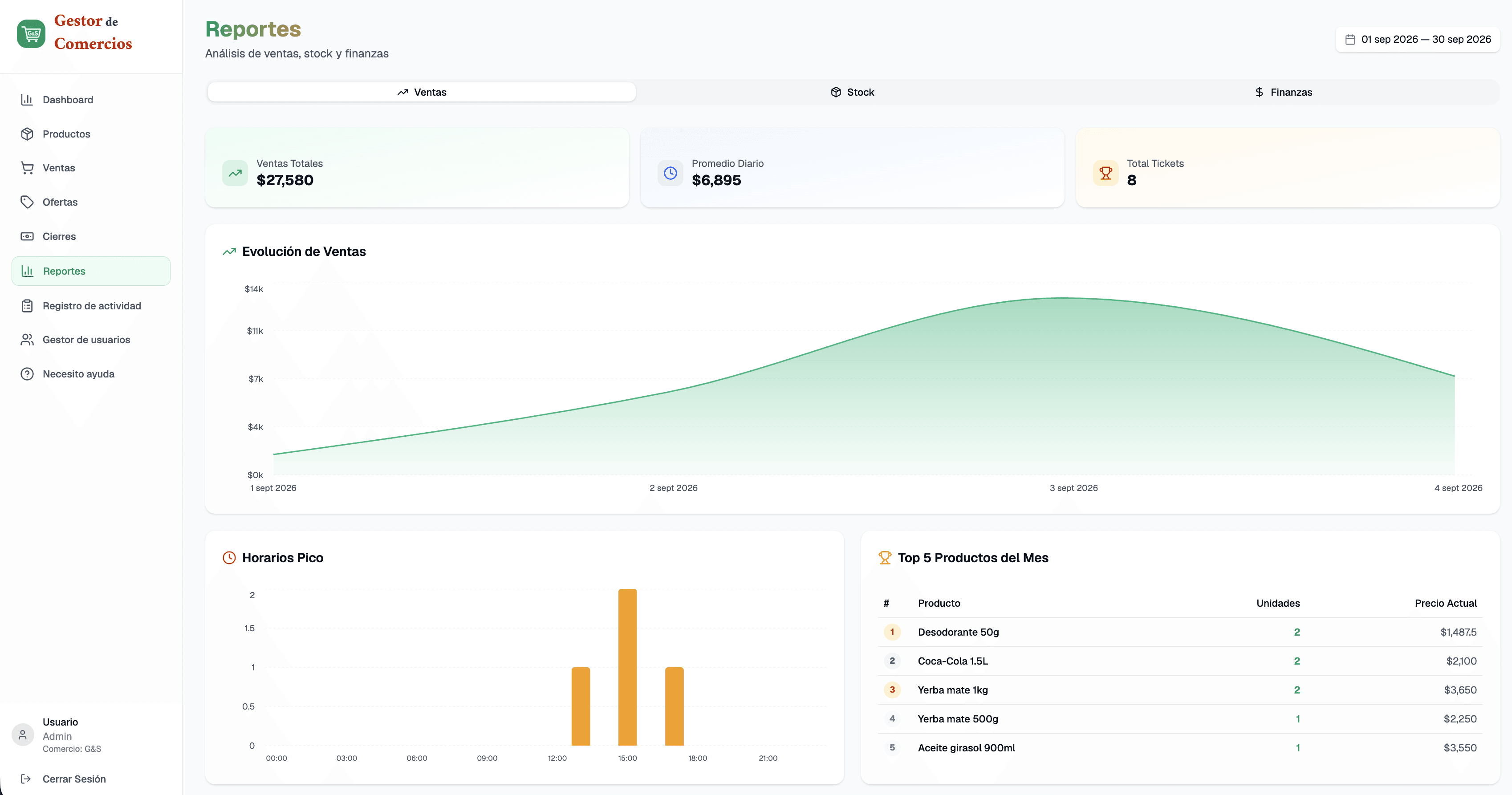The image size is (1512, 795).
Task: Click the calendar icon in date range
Action: point(1350,39)
